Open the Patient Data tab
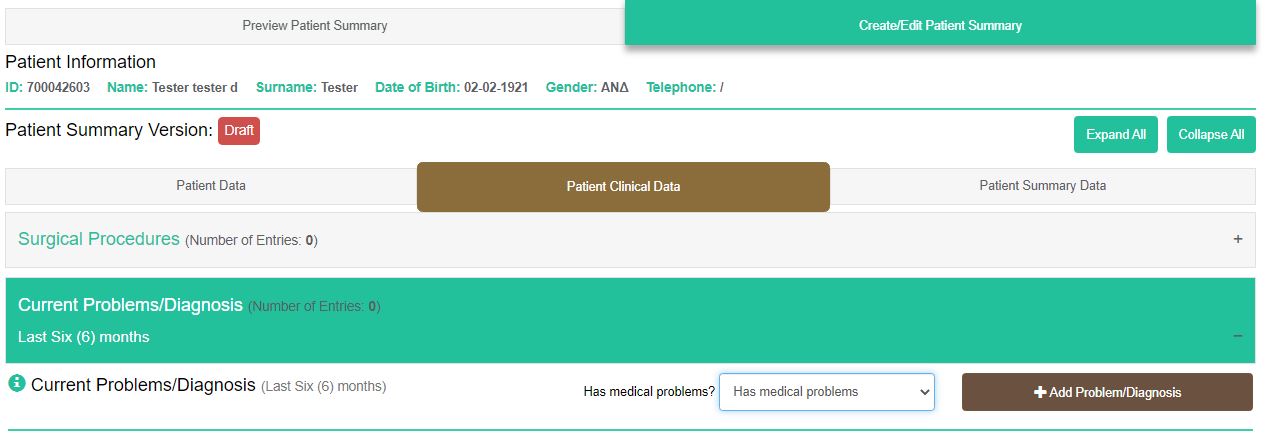The width and height of the screenshot is (1267, 442). (211, 186)
